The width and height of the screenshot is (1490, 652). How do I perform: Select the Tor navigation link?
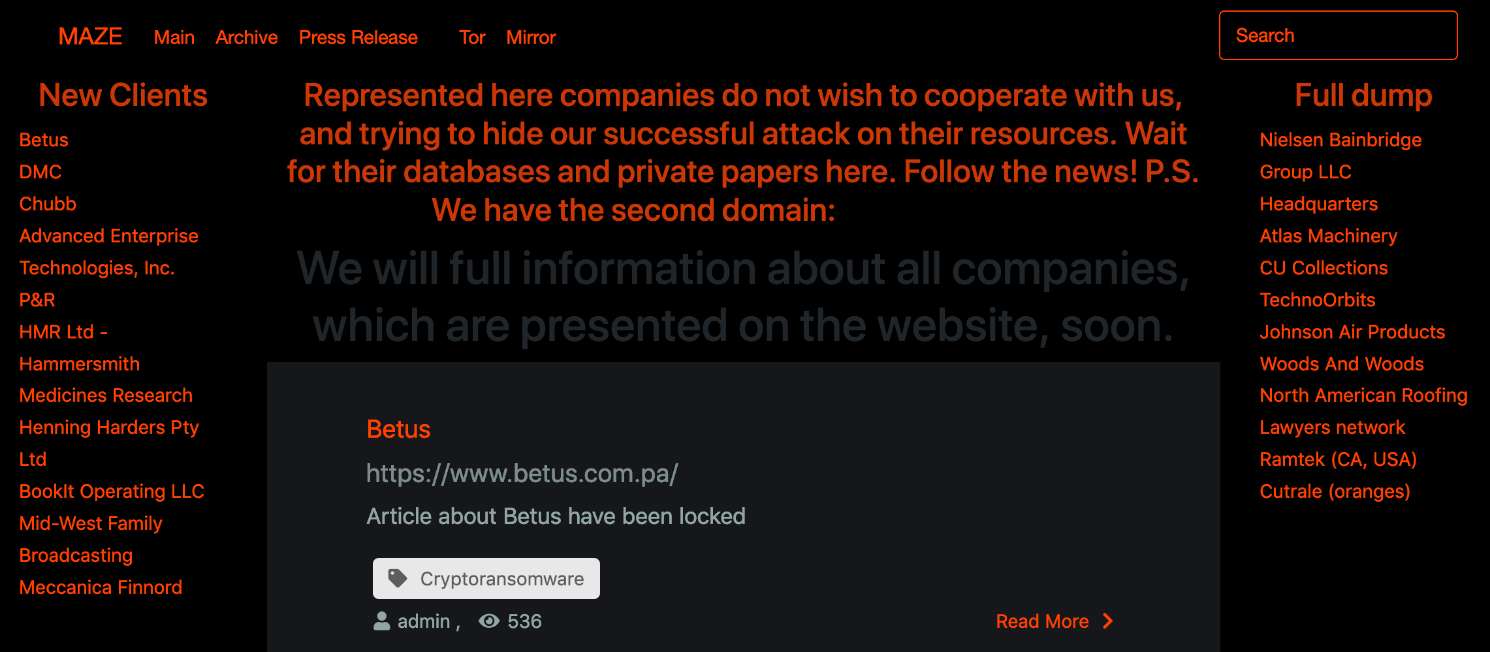(x=472, y=38)
